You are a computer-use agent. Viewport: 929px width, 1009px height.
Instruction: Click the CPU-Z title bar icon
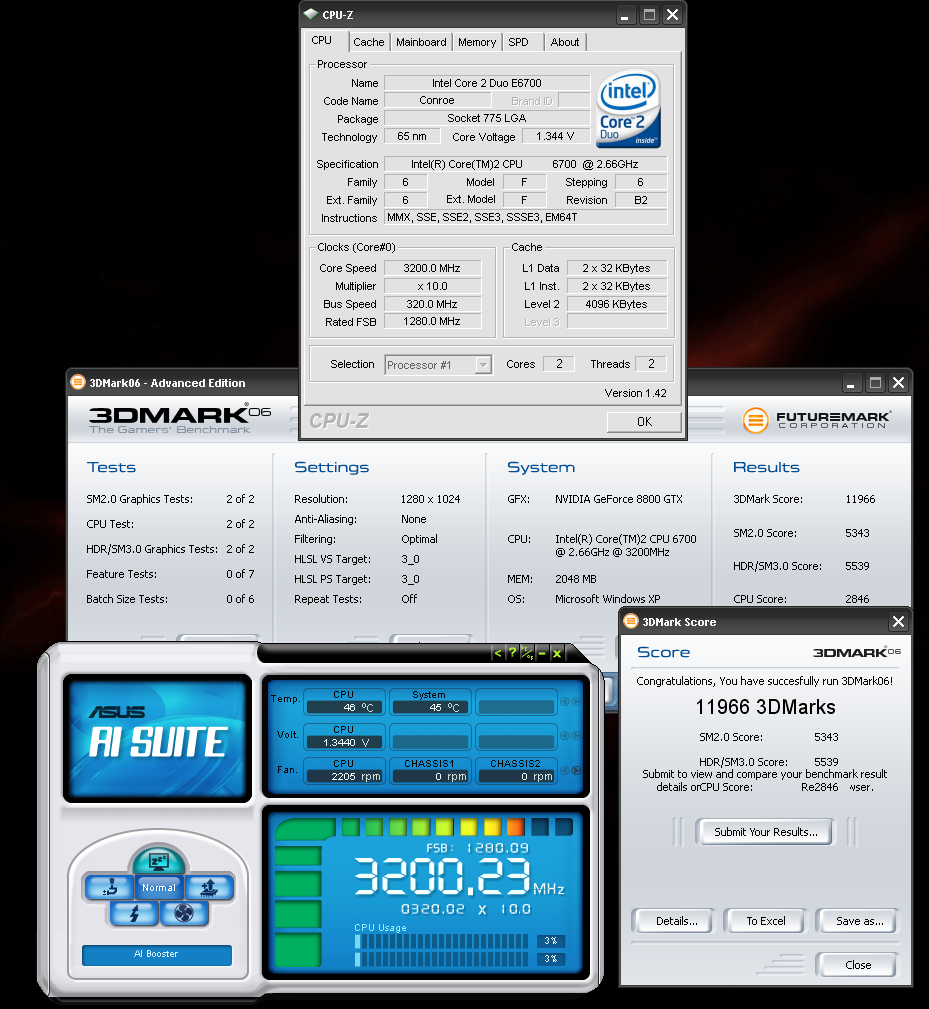coord(311,14)
